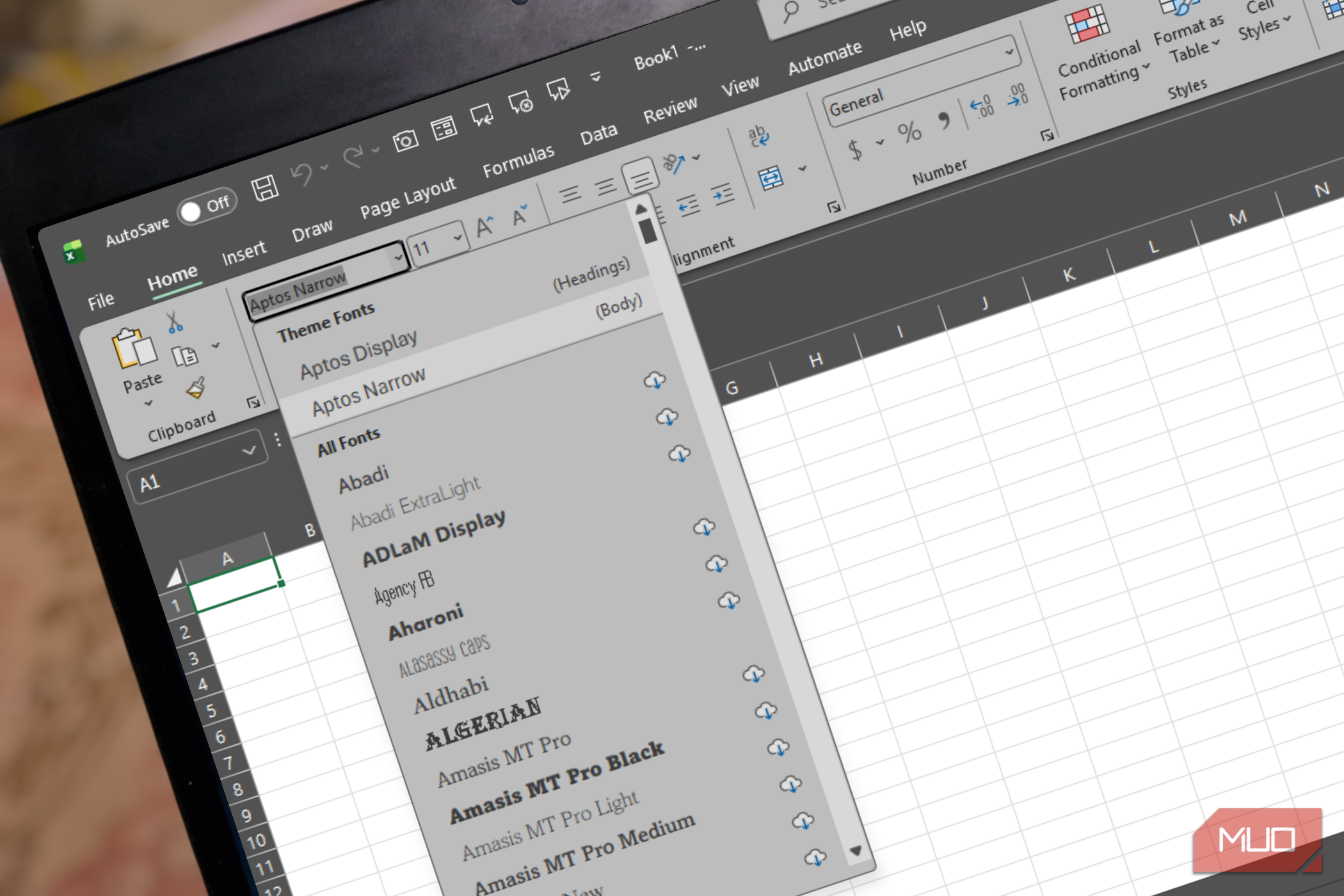Viewport: 1344px width, 896px height.
Task: Click the Save icon in title bar
Action: [x=264, y=188]
